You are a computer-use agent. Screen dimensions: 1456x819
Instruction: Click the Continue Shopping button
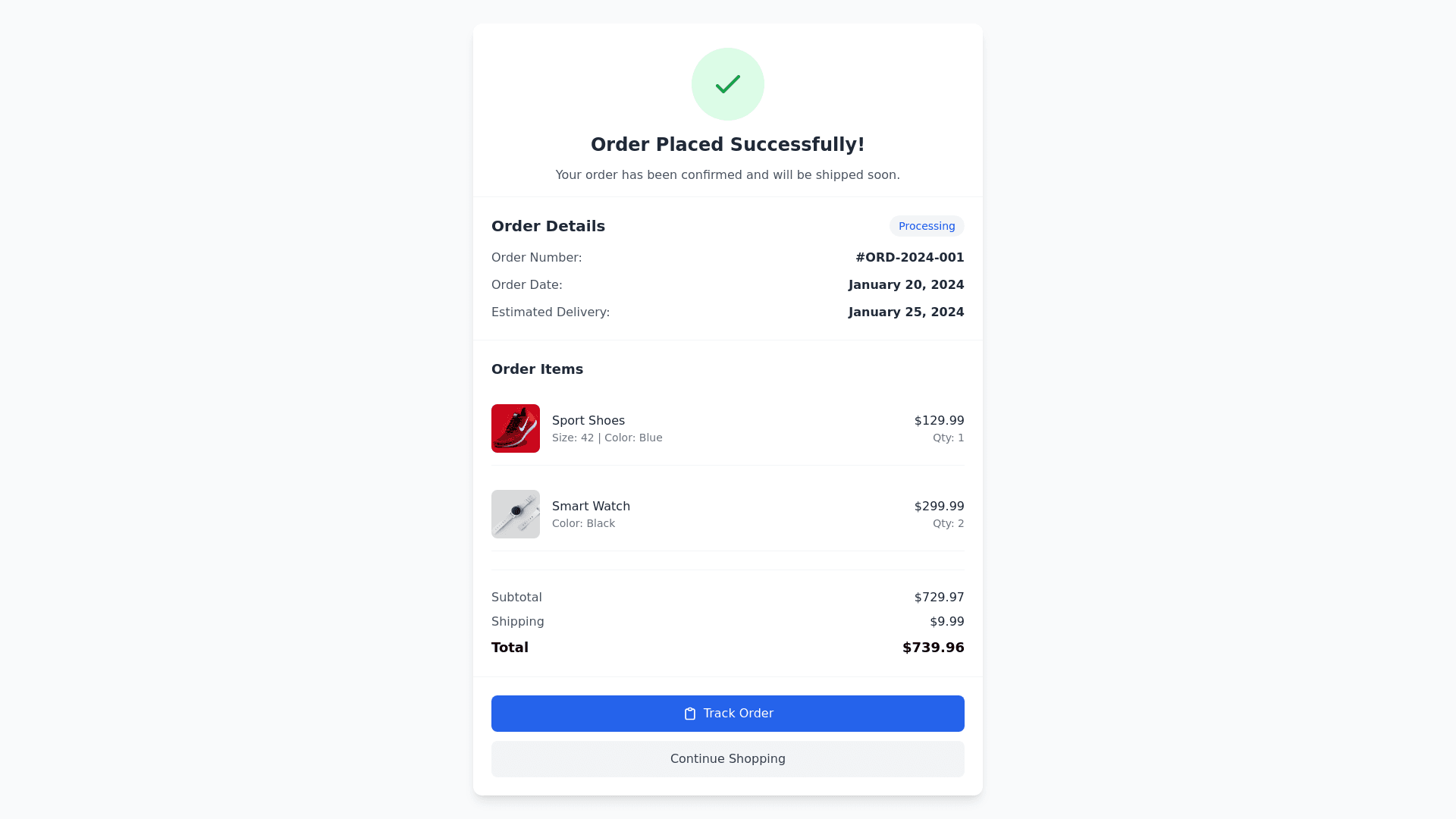point(728,759)
